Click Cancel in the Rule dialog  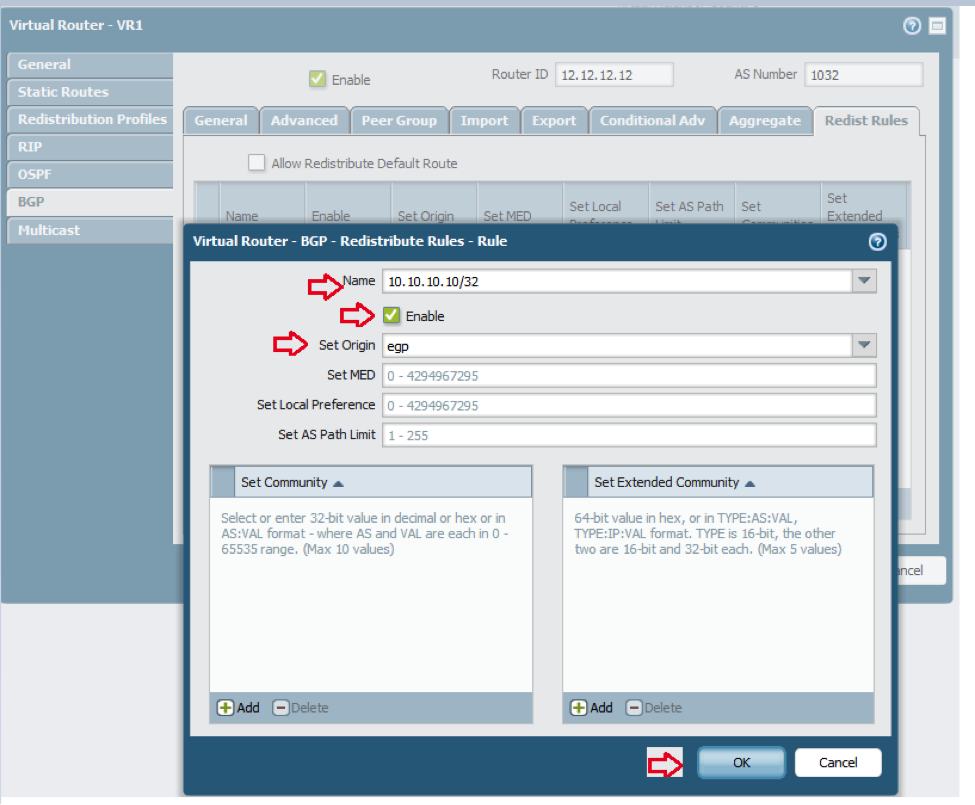838,763
